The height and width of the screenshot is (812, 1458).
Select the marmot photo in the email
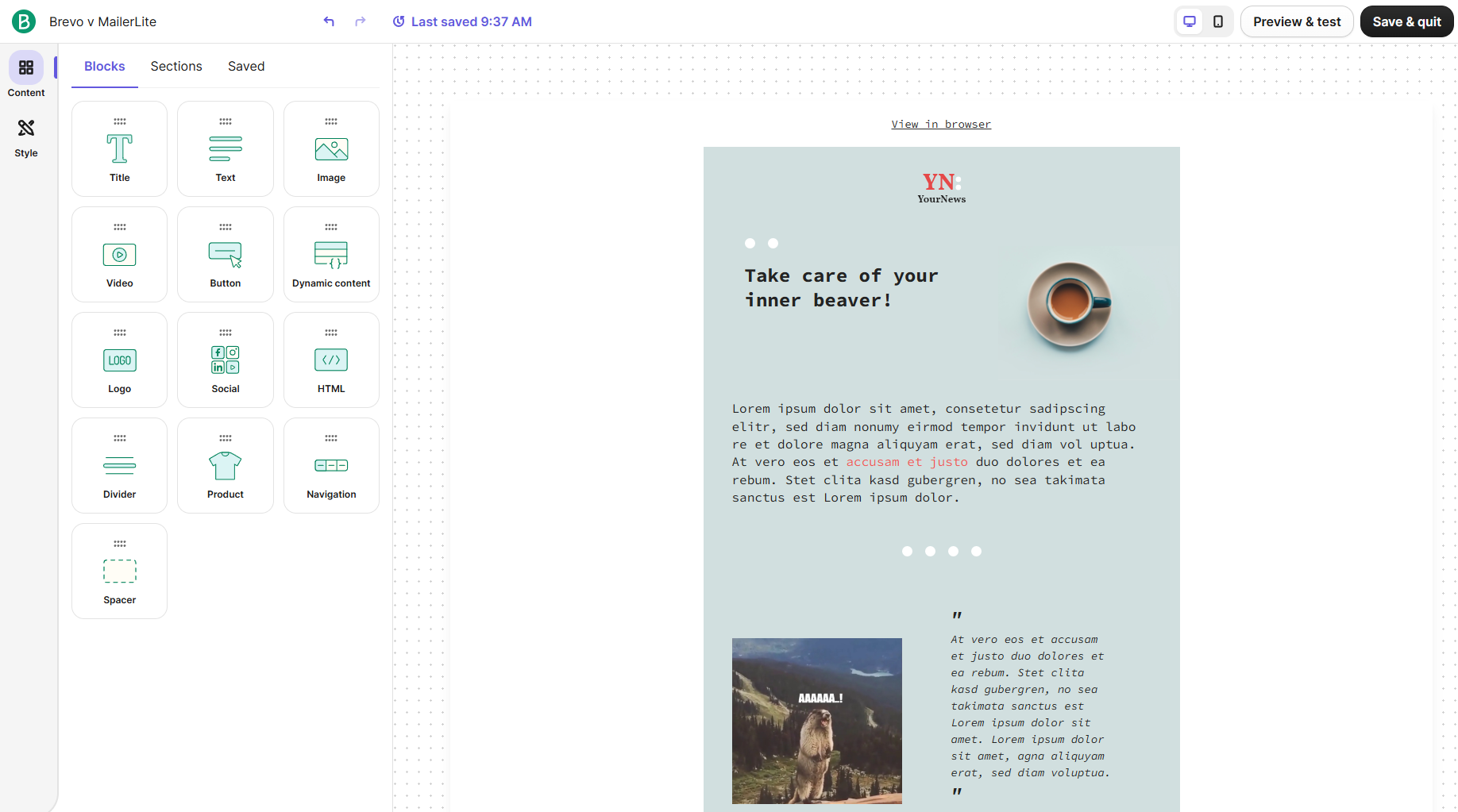tap(817, 721)
